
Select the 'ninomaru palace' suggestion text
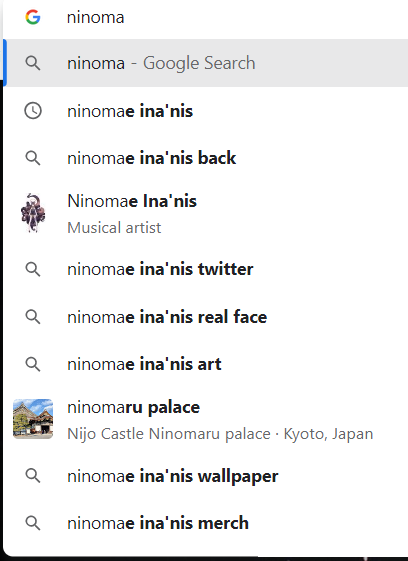pyautogui.click(x=133, y=408)
